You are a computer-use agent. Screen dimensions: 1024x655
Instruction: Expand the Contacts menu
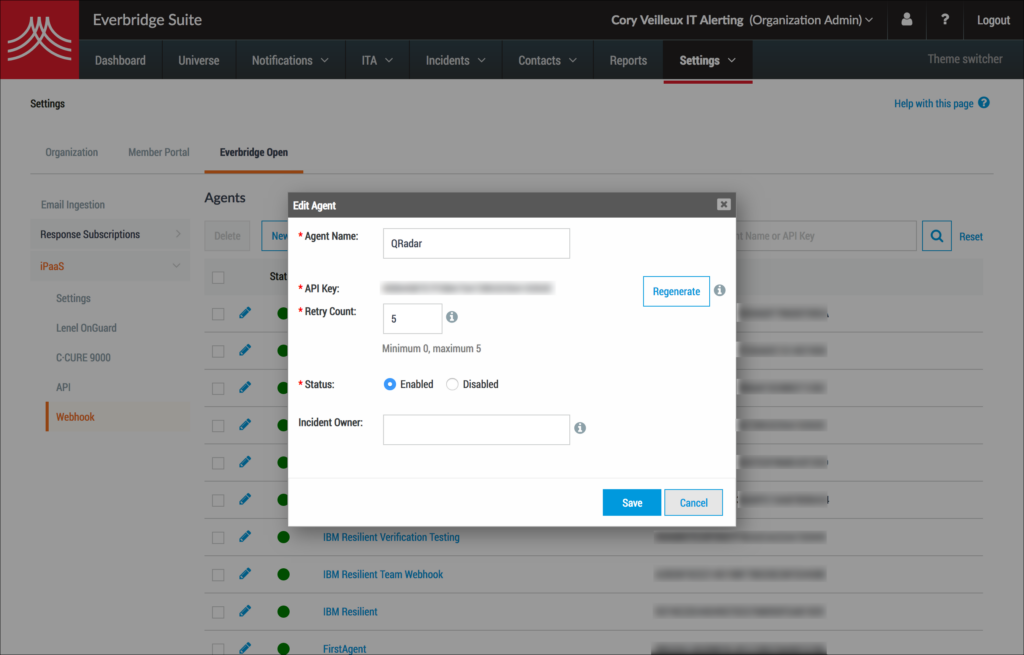[547, 60]
